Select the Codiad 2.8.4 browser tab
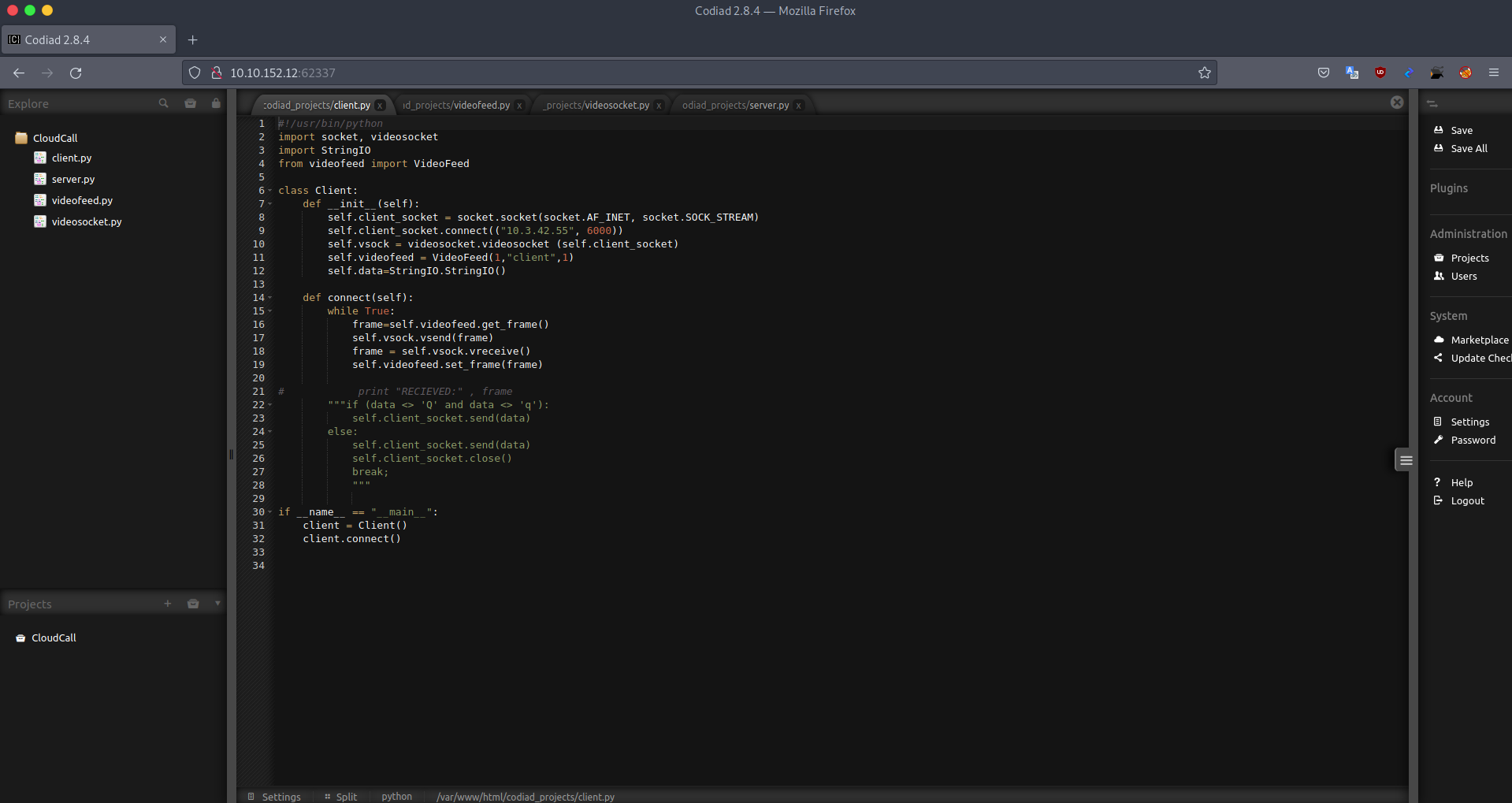Screen dimensions: 1512x803 tap(87, 40)
